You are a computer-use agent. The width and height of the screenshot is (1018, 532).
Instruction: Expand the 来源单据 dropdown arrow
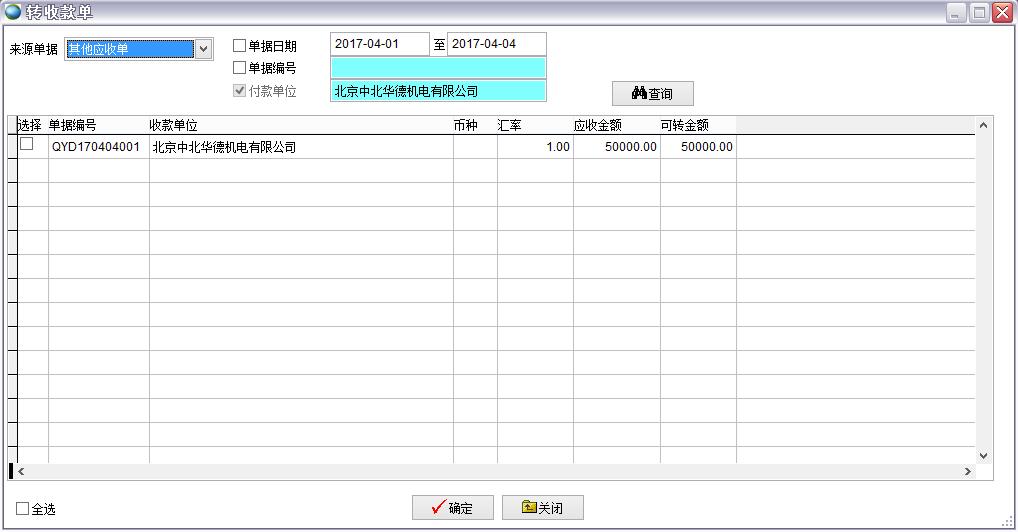pos(203,48)
